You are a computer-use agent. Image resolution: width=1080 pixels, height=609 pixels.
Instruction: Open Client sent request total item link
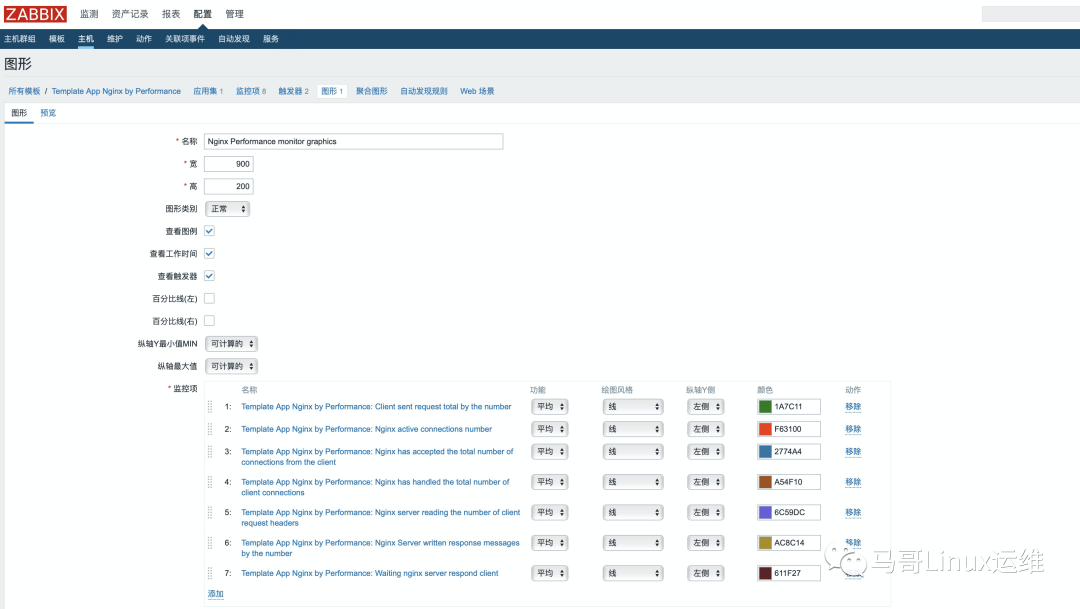[376, 406]
